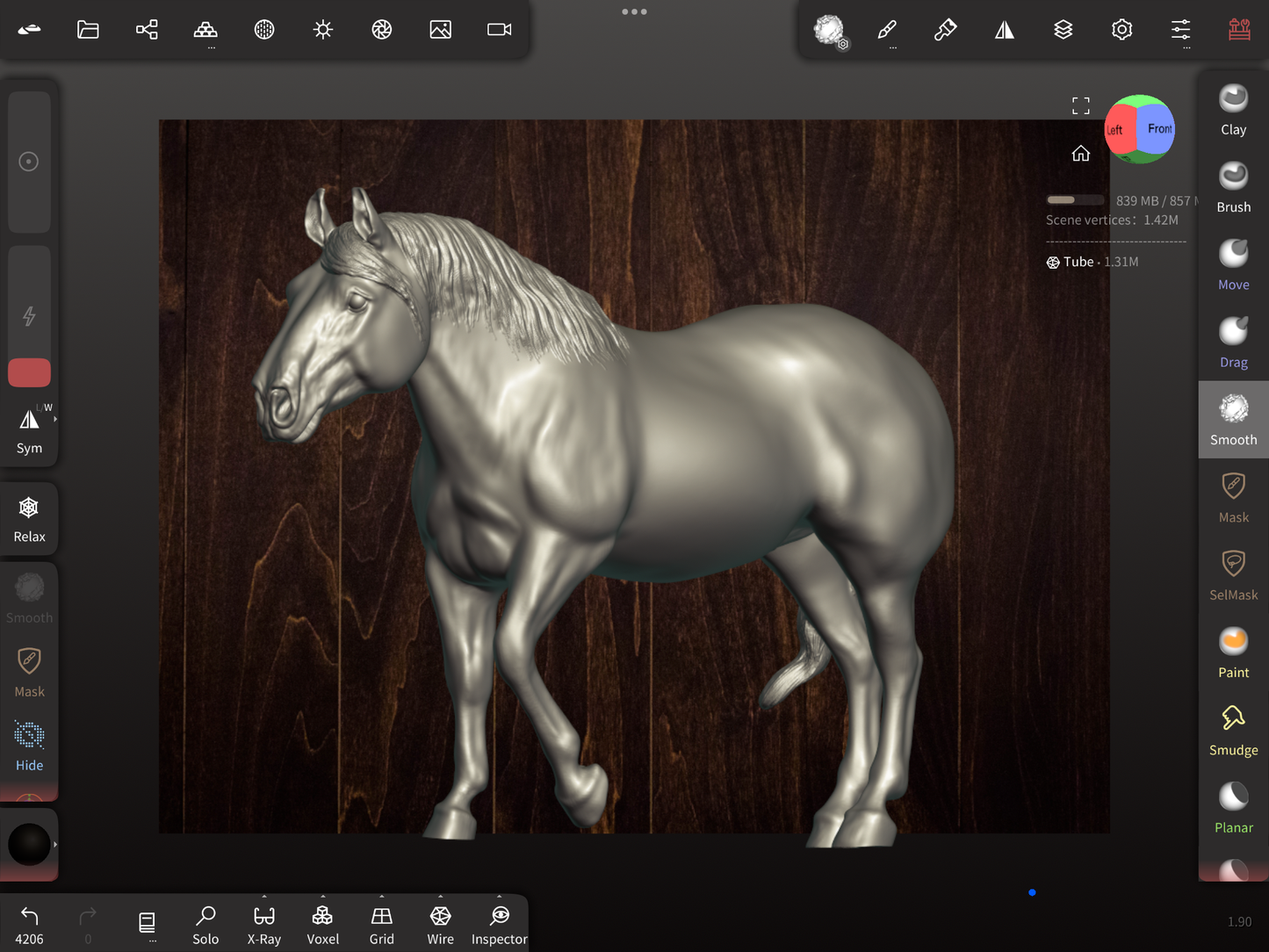Click the Relax button in left panel
1269x952 pixels.
point(29,518)
